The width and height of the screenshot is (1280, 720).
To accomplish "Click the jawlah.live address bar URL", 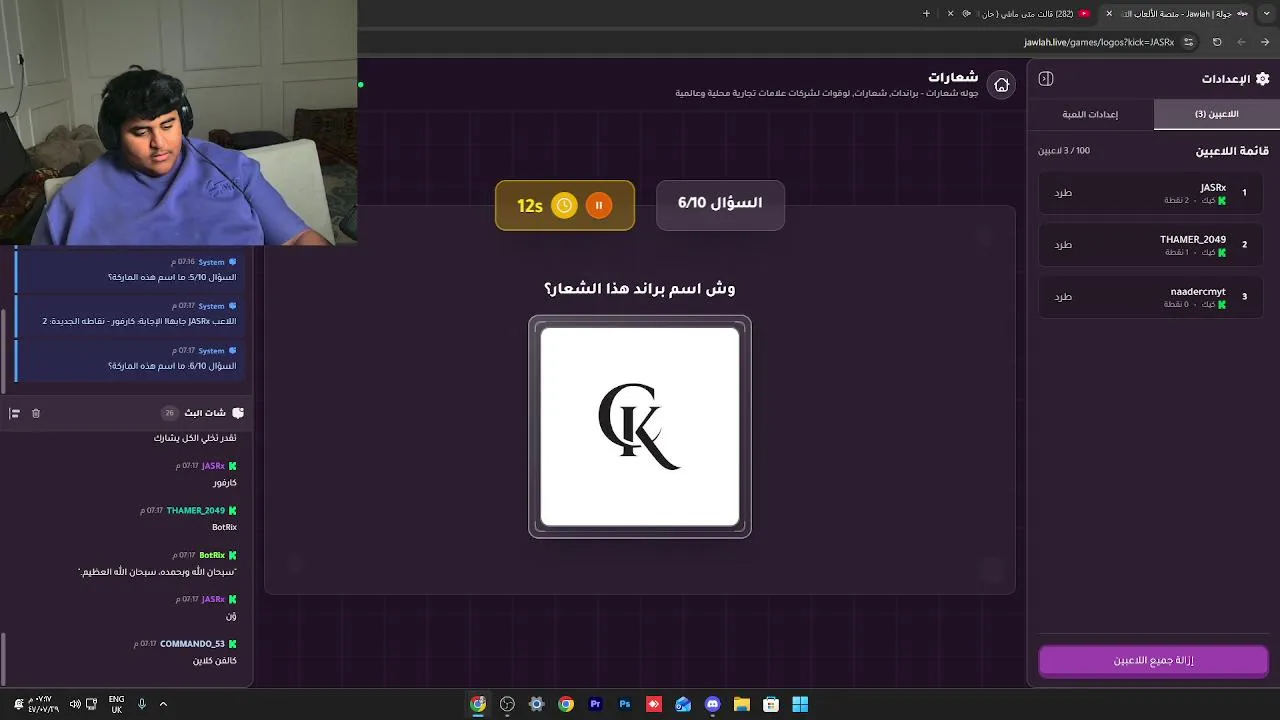I will click(1098, 42).
